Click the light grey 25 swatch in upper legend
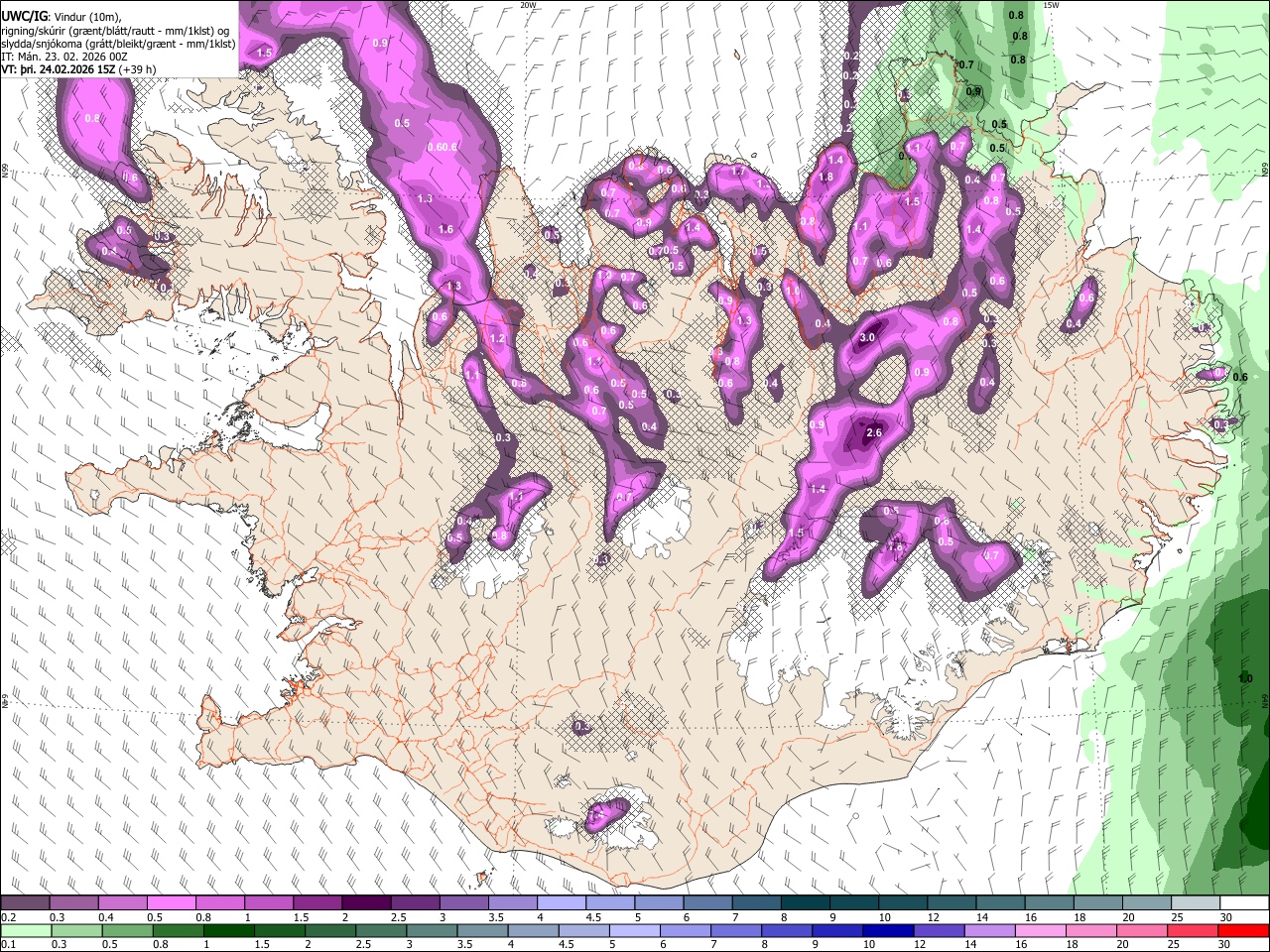The image size is (1270, 952). (1196, 903)
